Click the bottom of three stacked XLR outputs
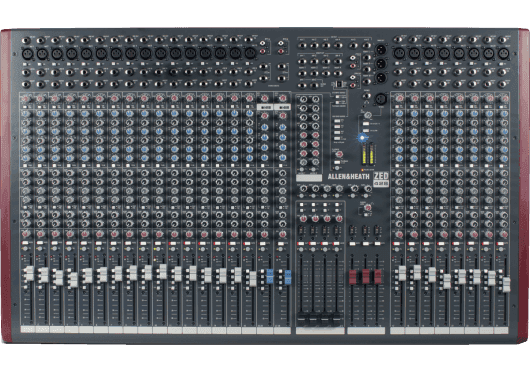The image size is (530, 371). [381, 77]
